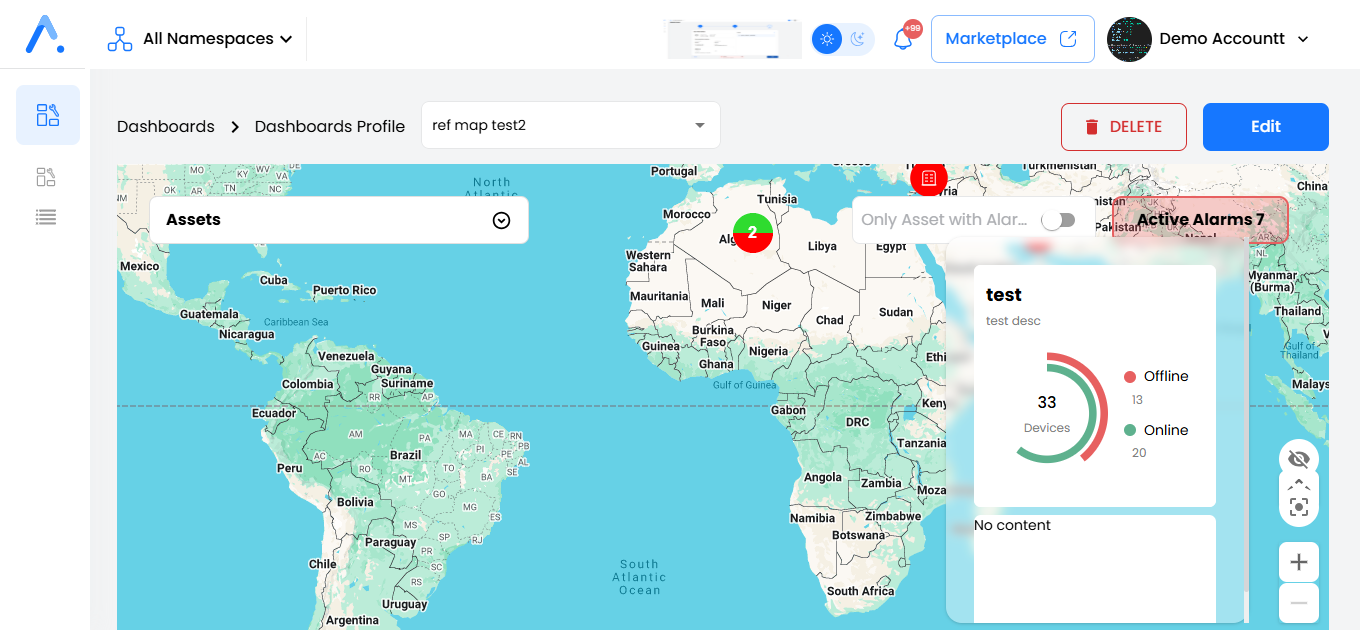The image size is (1360, 630).
Task: Open the All Namespaces selector
Action: click(x=208, y=38)
